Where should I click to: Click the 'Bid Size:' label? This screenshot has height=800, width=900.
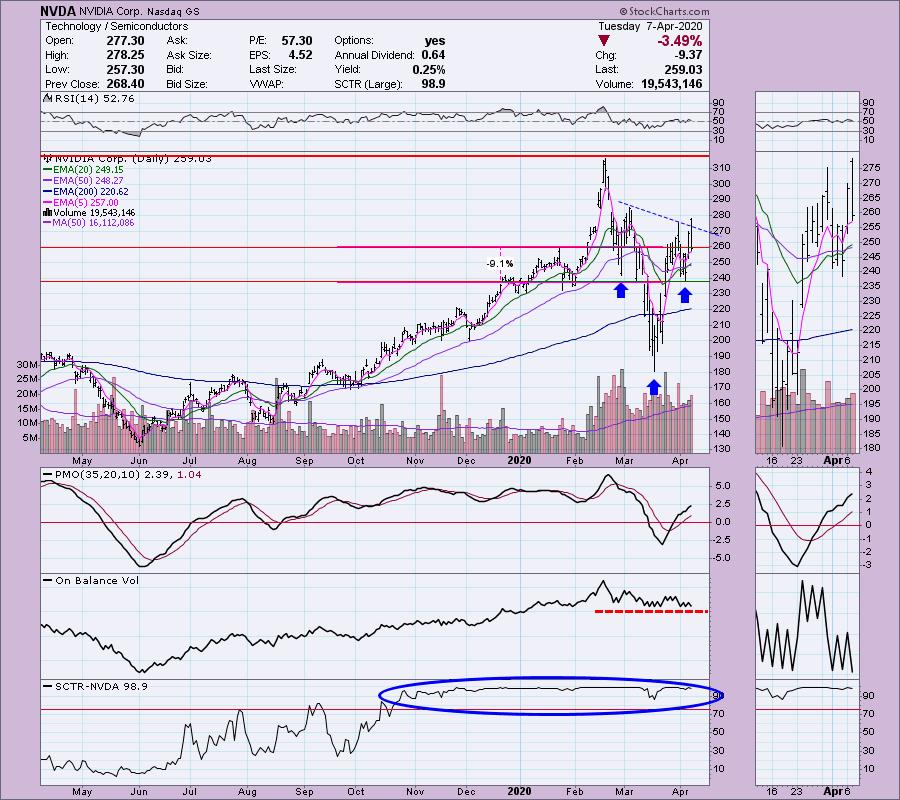[x=187, y=84]
